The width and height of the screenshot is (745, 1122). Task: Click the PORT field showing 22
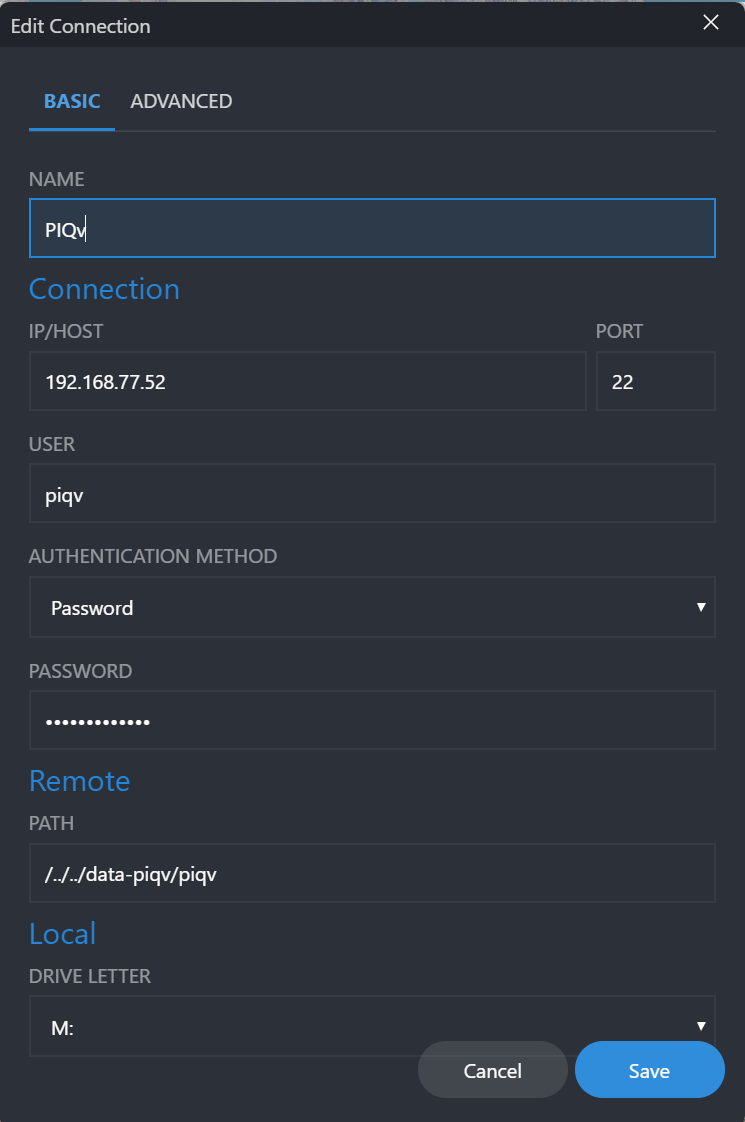pyautogui.click(x=655, y=381)
